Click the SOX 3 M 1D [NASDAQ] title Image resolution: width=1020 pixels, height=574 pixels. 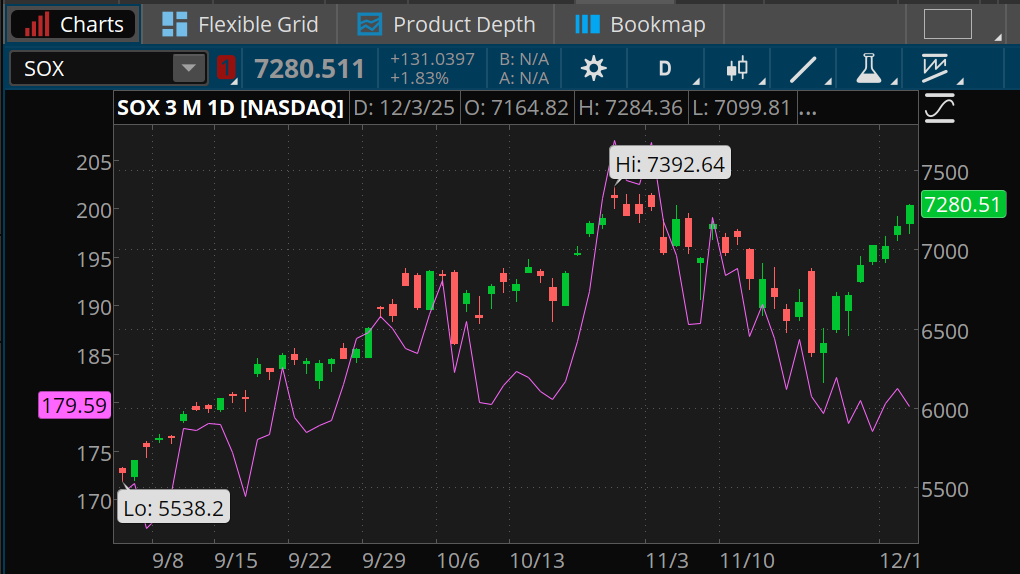(x=230, y=107)
